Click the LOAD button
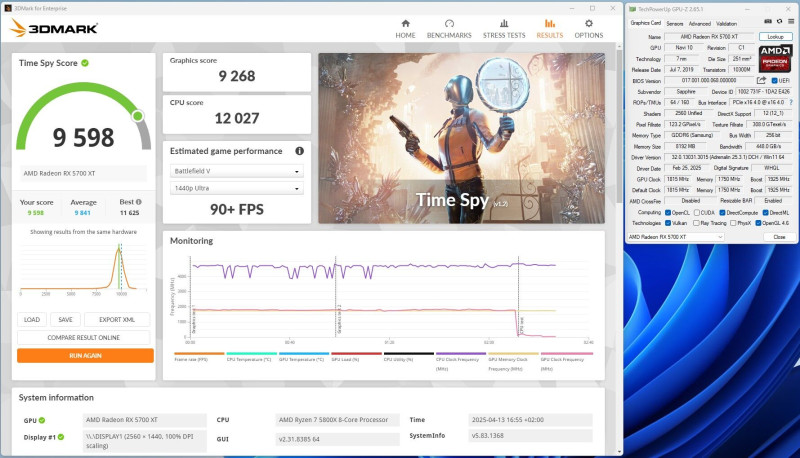This screenshot has height=458, width=800. point(32,319)
